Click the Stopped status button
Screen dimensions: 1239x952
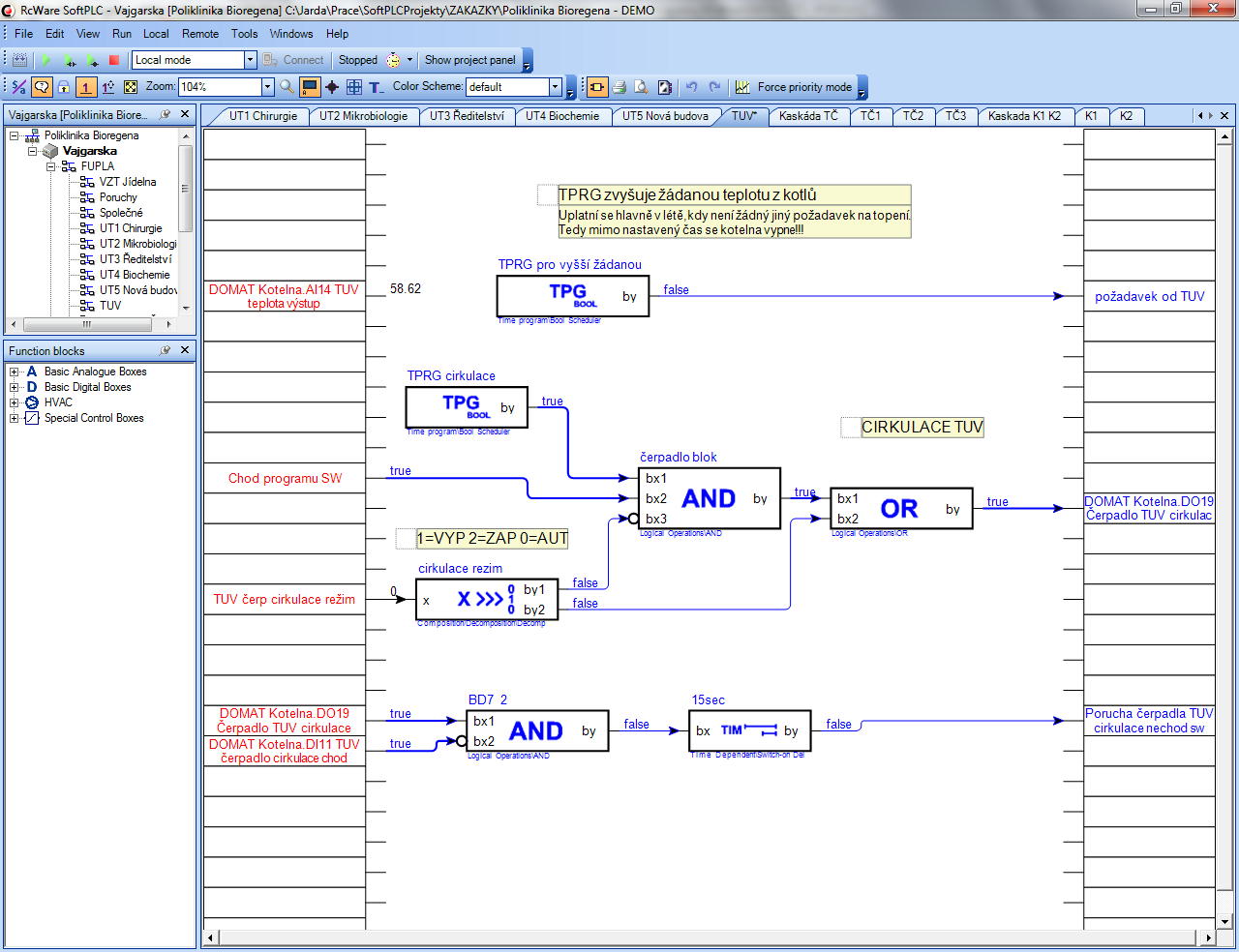(x=358, y=60)
